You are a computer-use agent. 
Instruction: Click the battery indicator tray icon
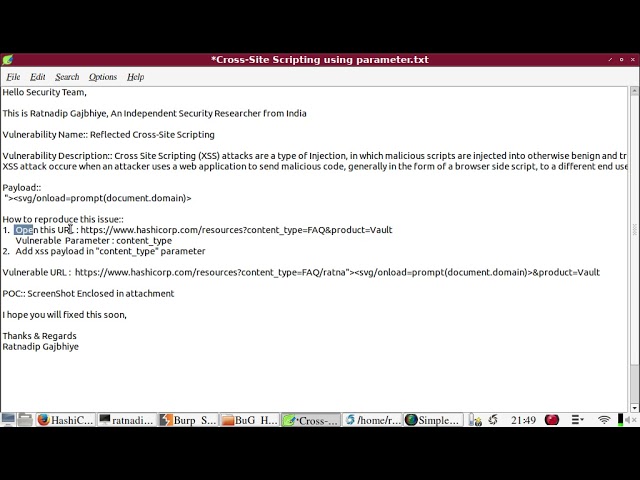click(620, 420)
